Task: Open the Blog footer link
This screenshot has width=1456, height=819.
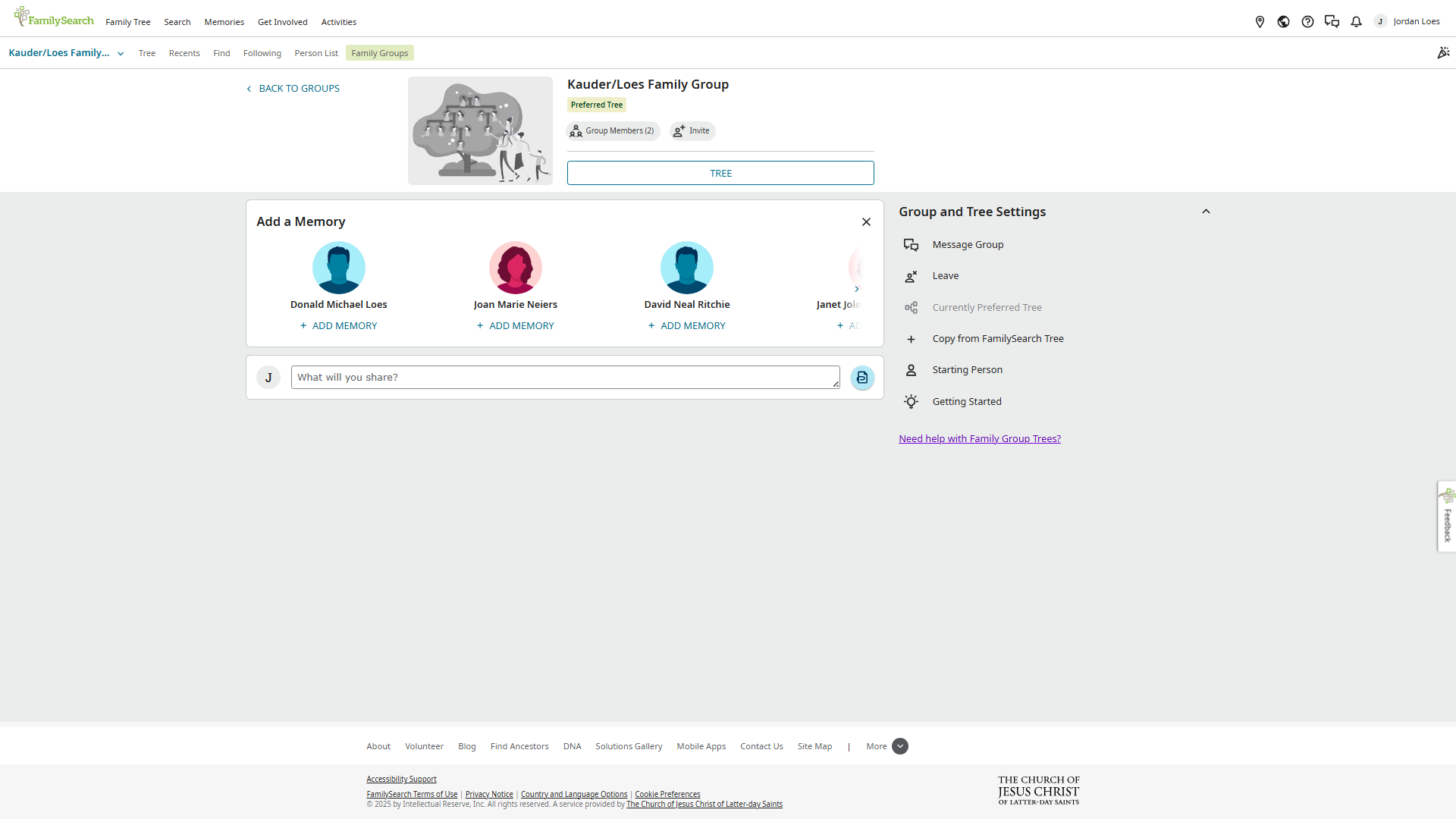Action: pyautogui.click(x=467, y=747)
